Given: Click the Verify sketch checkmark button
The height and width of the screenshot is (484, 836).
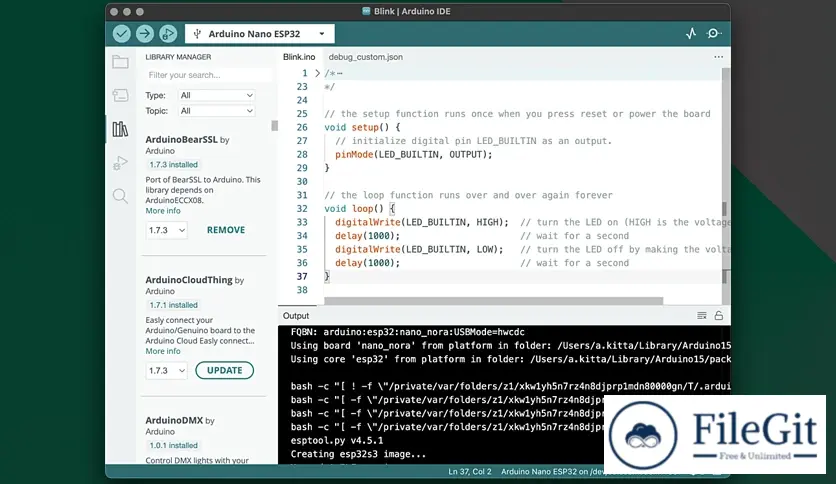Looking at the screenshot, I should (122, 34).
